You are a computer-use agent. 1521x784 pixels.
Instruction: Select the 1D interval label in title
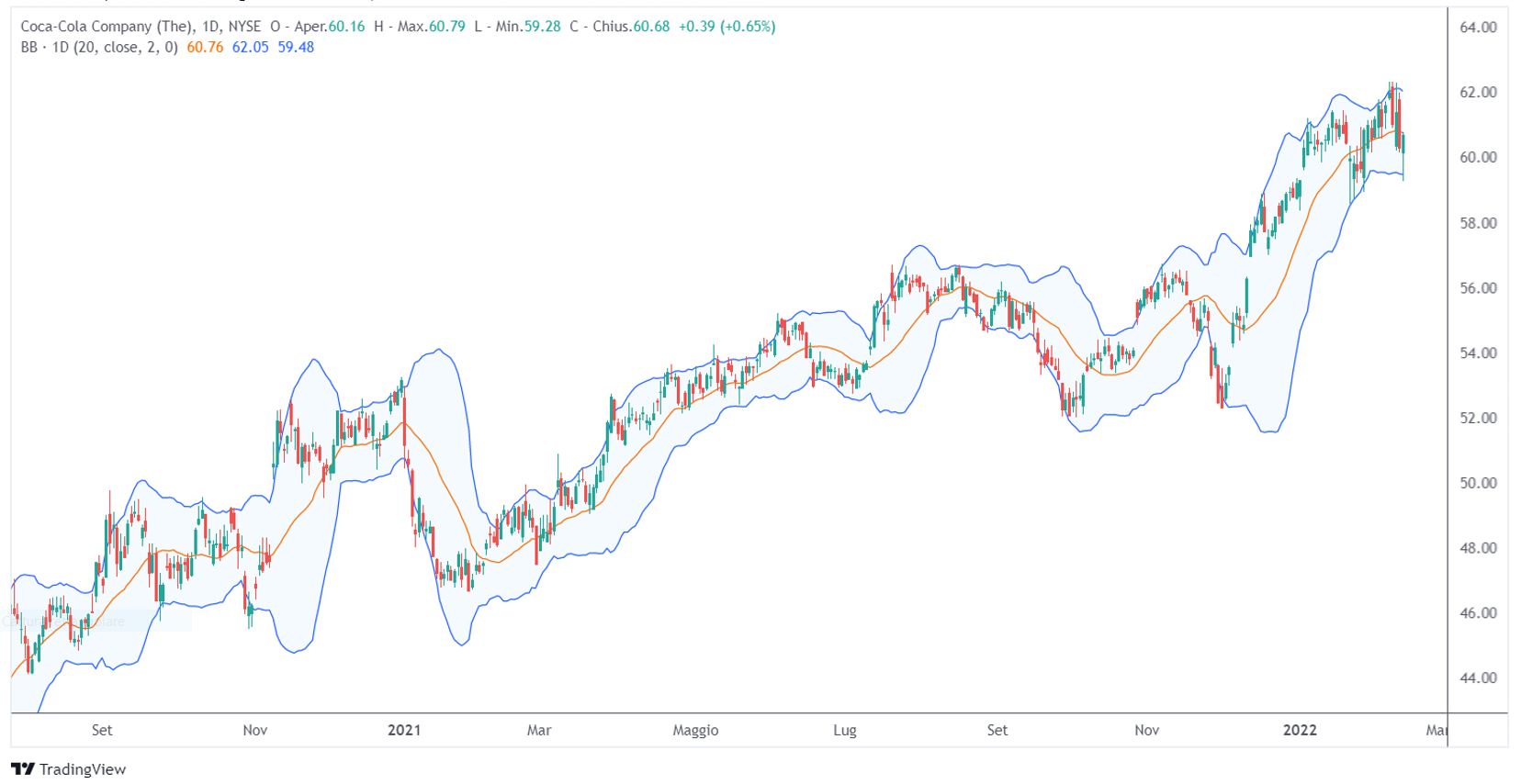211,27
